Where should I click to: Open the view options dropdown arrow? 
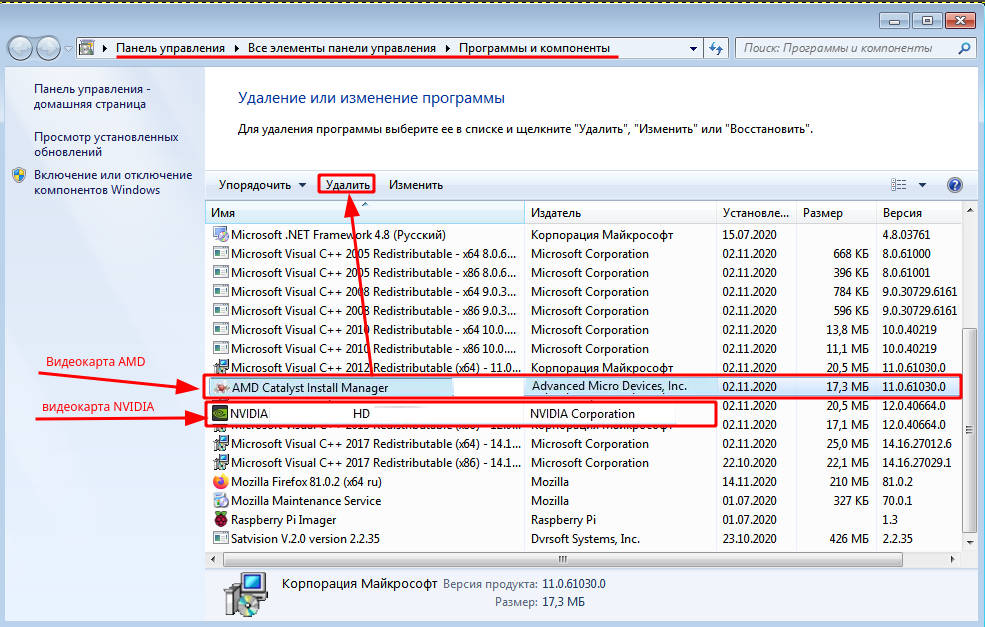pos(922,185)
